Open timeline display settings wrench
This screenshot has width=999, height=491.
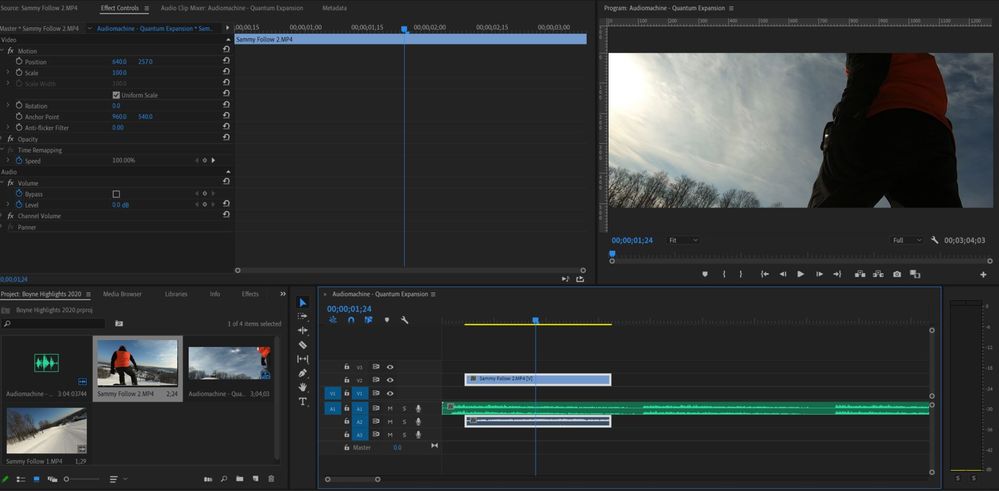point(404,320)
